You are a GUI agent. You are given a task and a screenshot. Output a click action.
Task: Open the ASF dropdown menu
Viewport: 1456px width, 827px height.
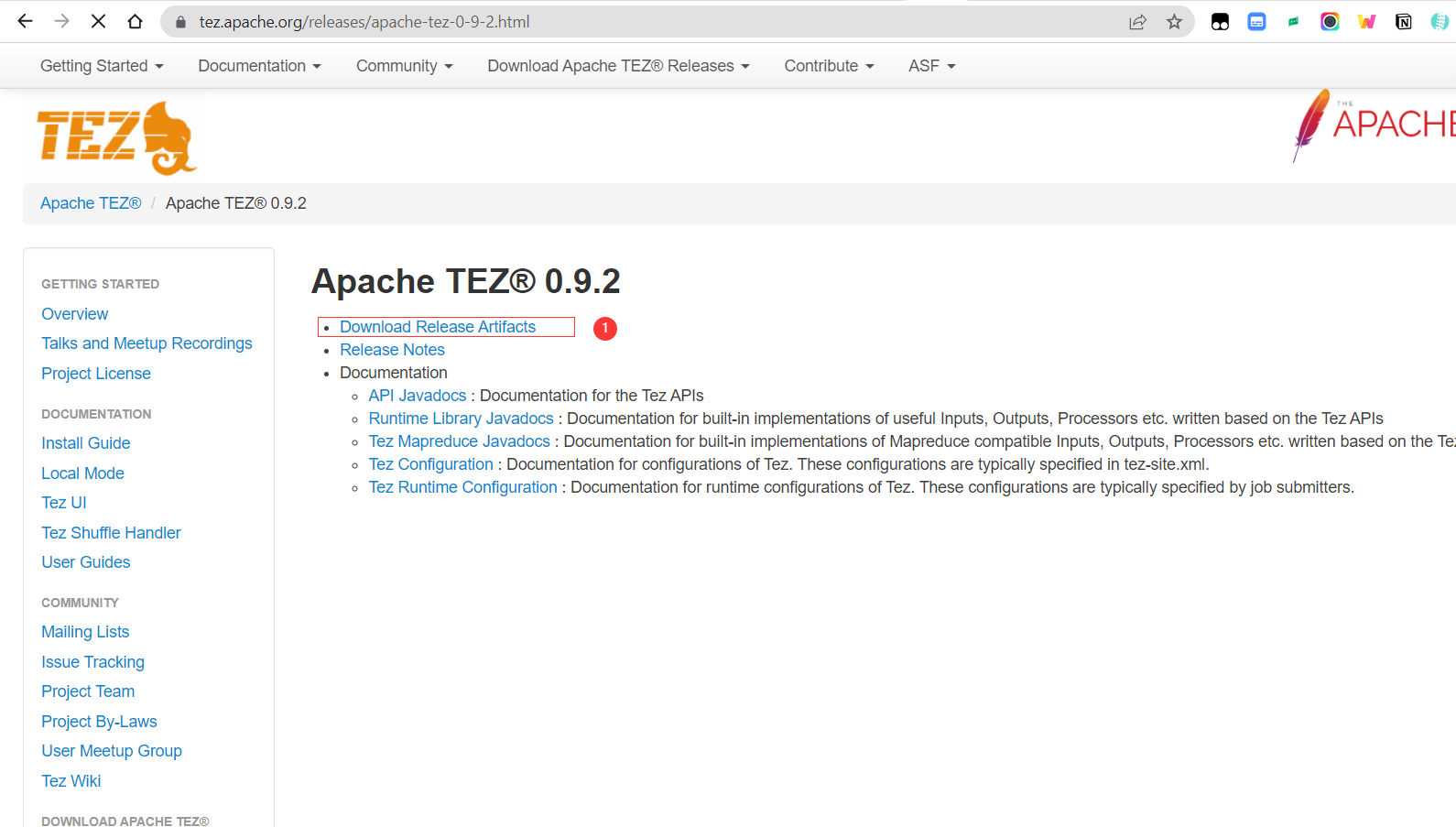931,66
